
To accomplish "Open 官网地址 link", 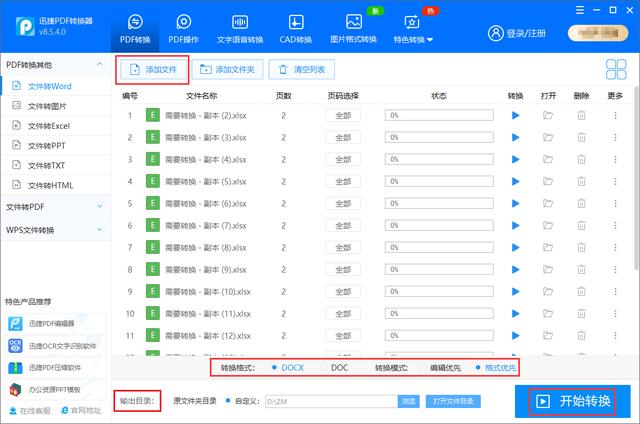I will (81, 411).
